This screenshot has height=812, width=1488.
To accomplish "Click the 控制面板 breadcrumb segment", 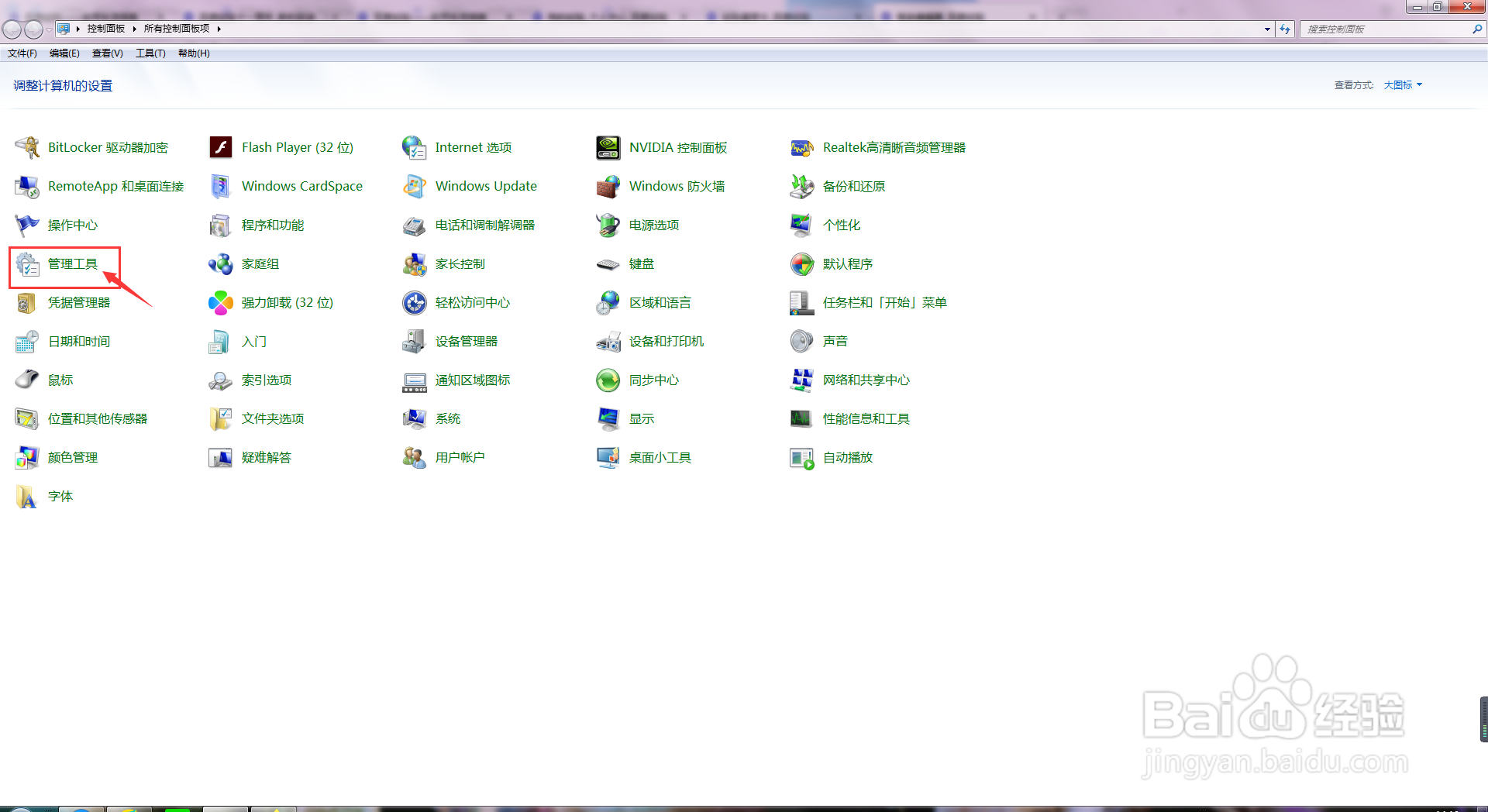I will 106,29.
